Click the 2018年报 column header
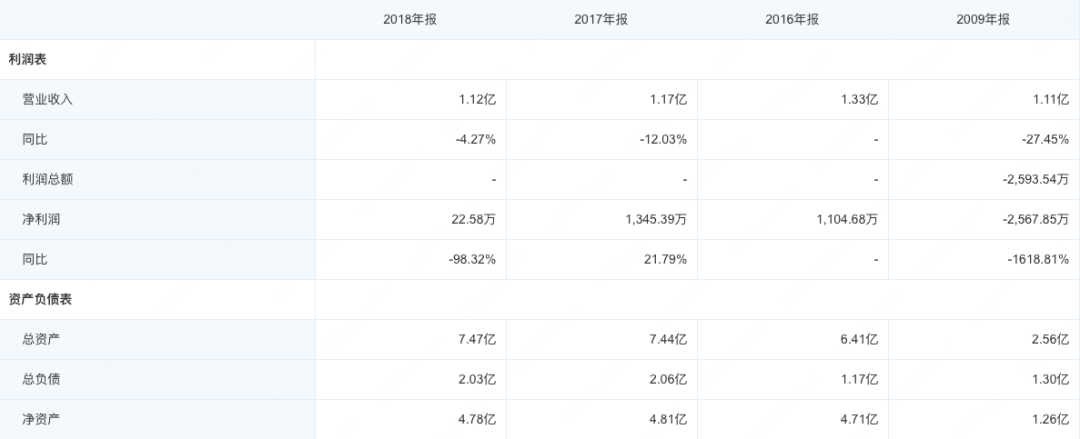 (x=411, y=20)
